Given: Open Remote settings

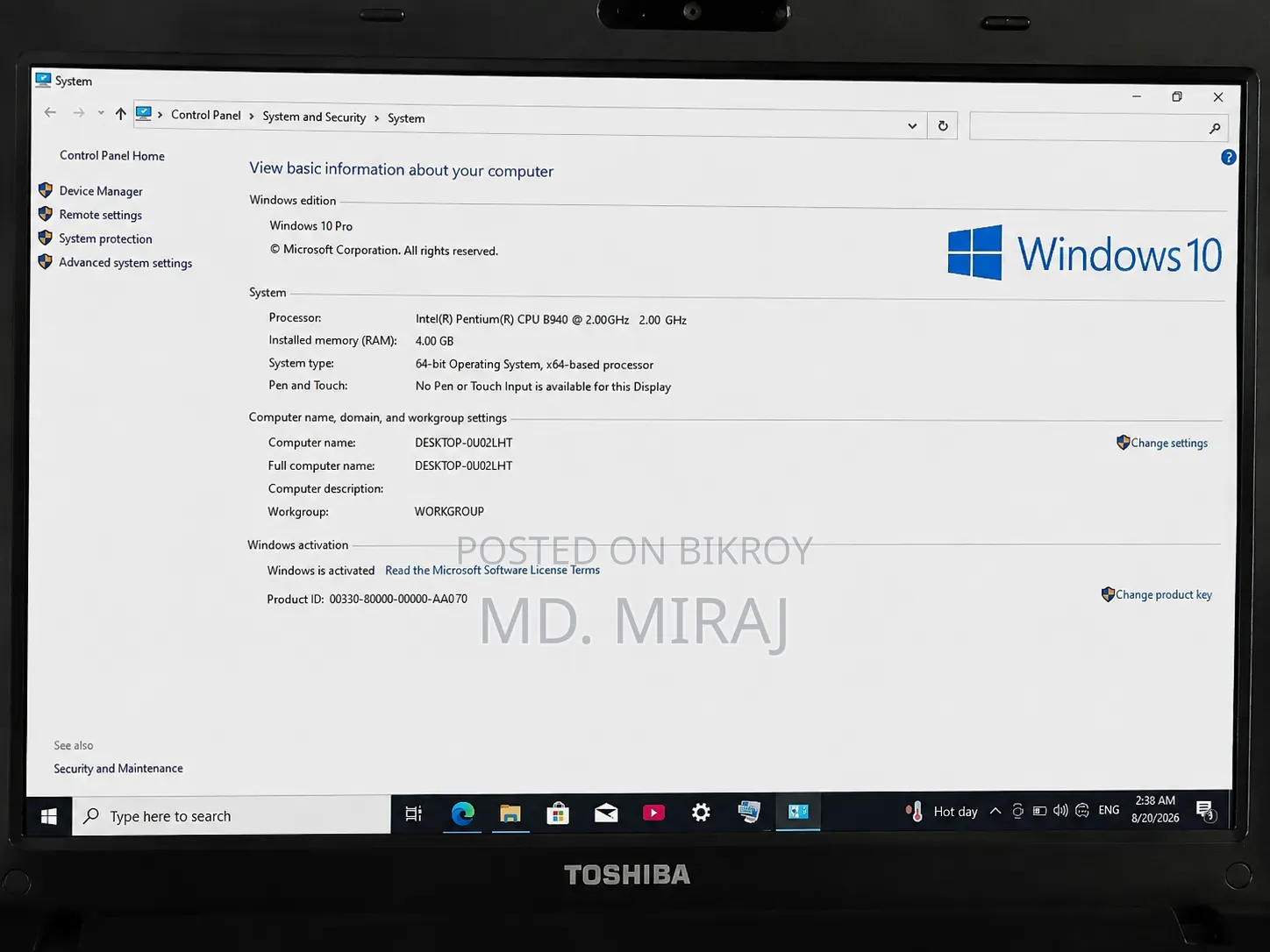Looking at the screenshot, I should click(101, 215).
